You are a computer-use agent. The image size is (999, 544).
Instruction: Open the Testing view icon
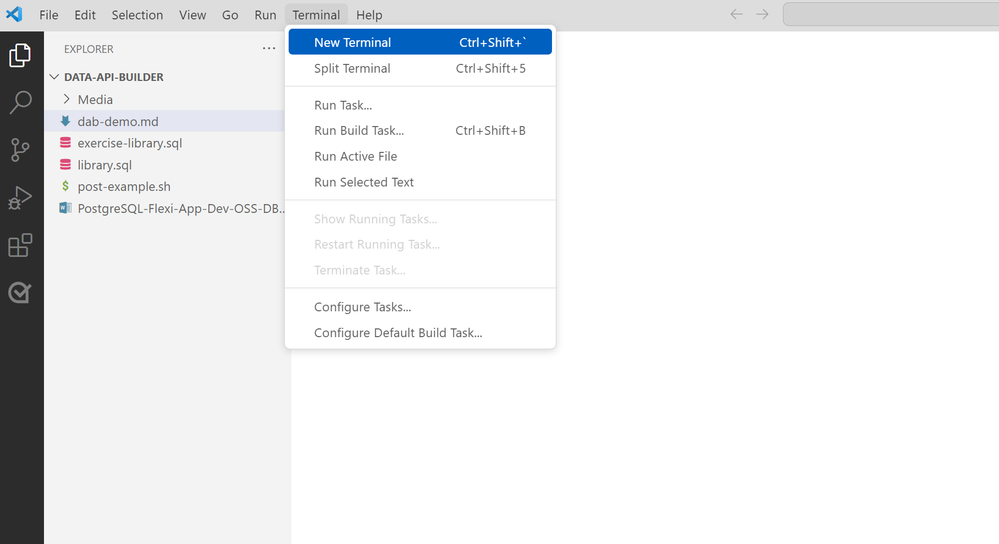pos(20,292)
